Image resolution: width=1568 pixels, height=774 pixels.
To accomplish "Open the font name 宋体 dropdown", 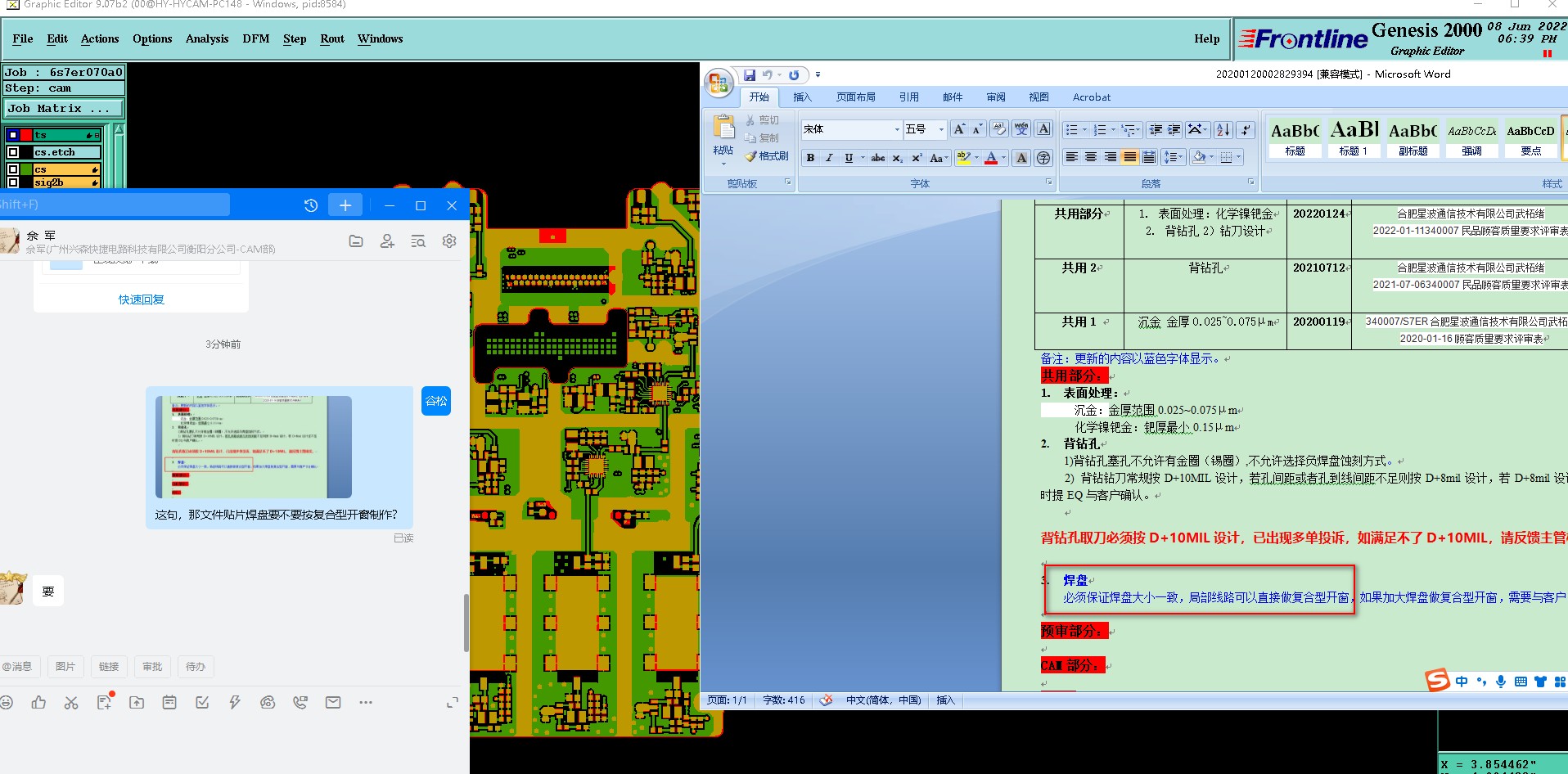I will 897,129.
